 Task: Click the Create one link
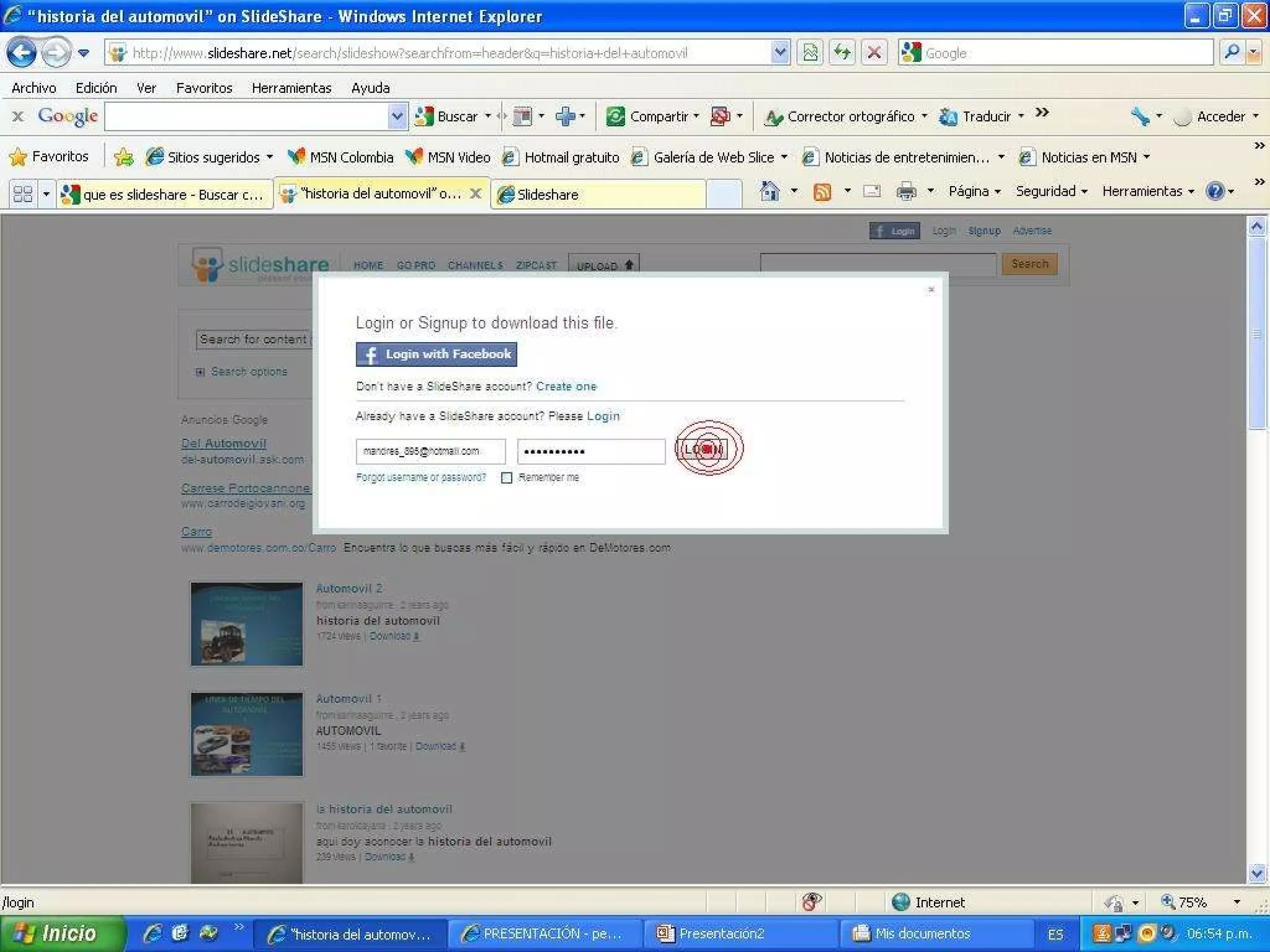pos(566,387)
